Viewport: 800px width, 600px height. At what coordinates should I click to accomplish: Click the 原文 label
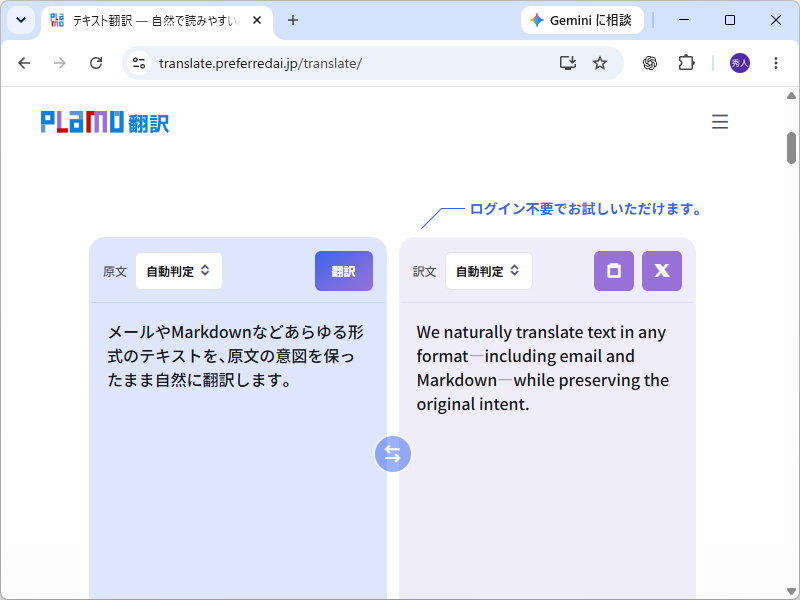(114, 271)
